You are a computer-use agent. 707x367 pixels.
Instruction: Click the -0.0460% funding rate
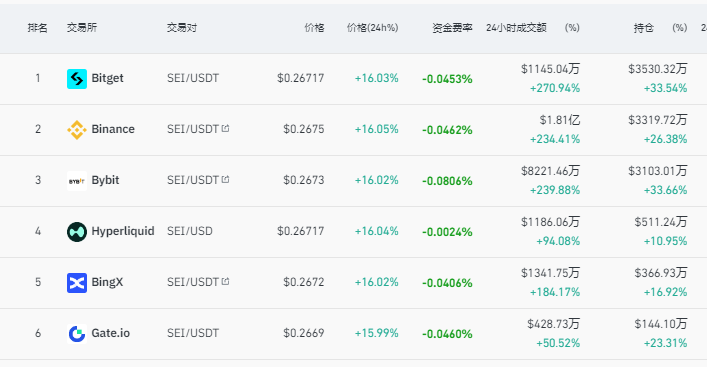447,334
